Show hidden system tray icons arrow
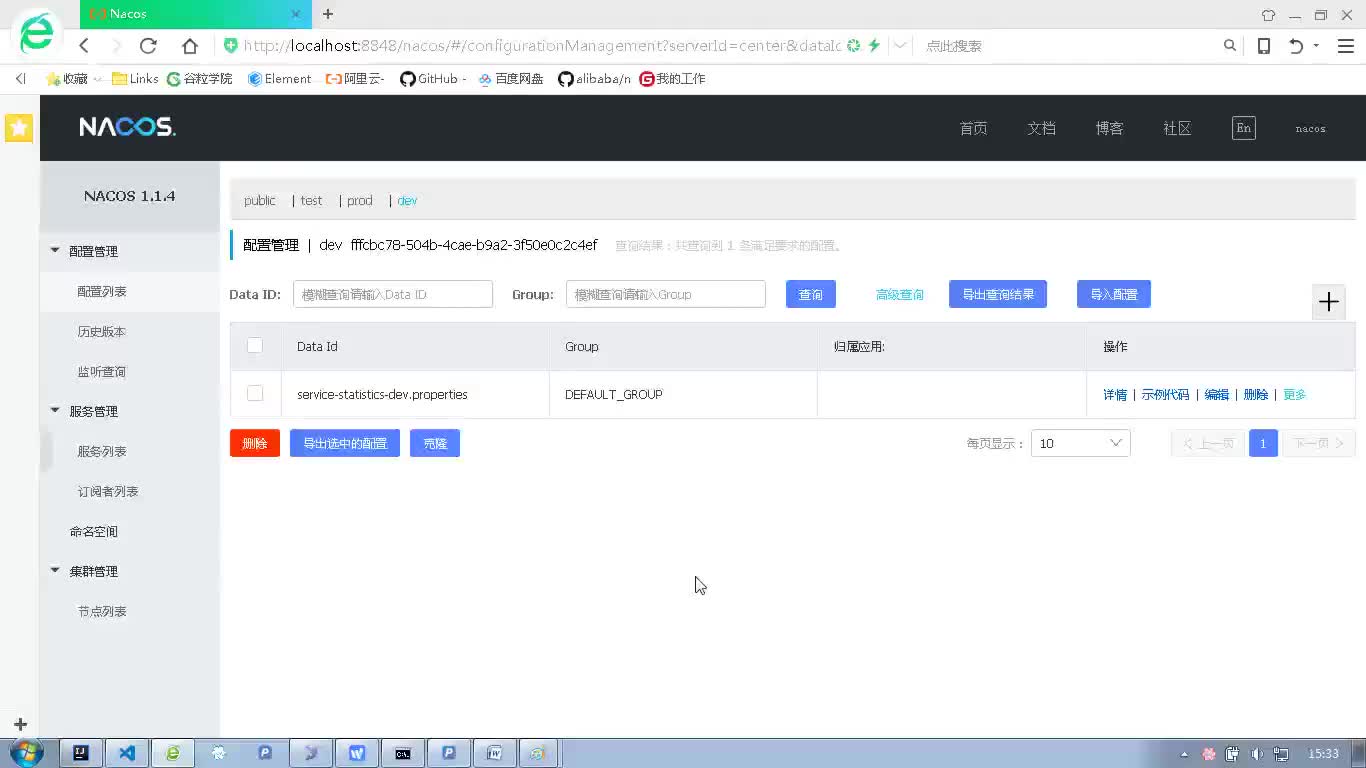This screenshot has width=1366, height=768. [1185, 754]
